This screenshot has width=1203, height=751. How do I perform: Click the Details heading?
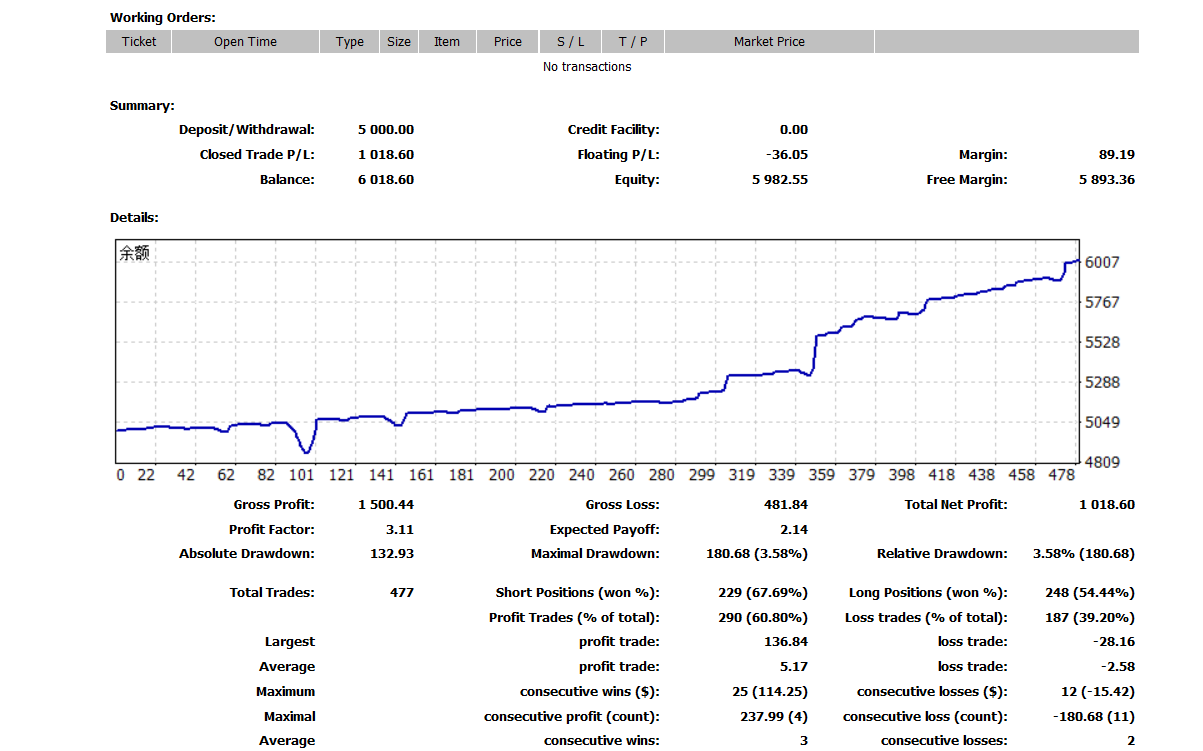point(134,217)
